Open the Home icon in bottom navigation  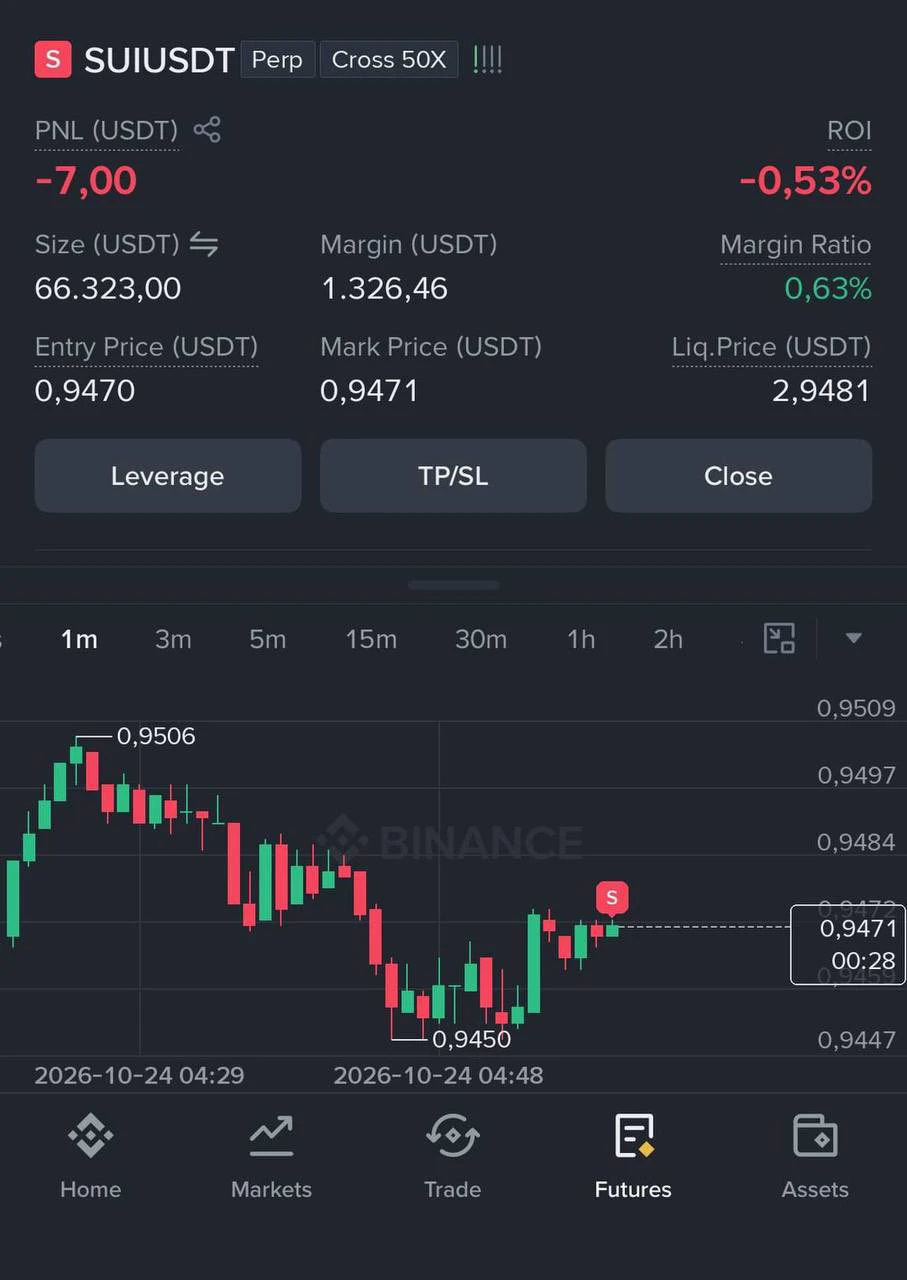(90, 1156)
